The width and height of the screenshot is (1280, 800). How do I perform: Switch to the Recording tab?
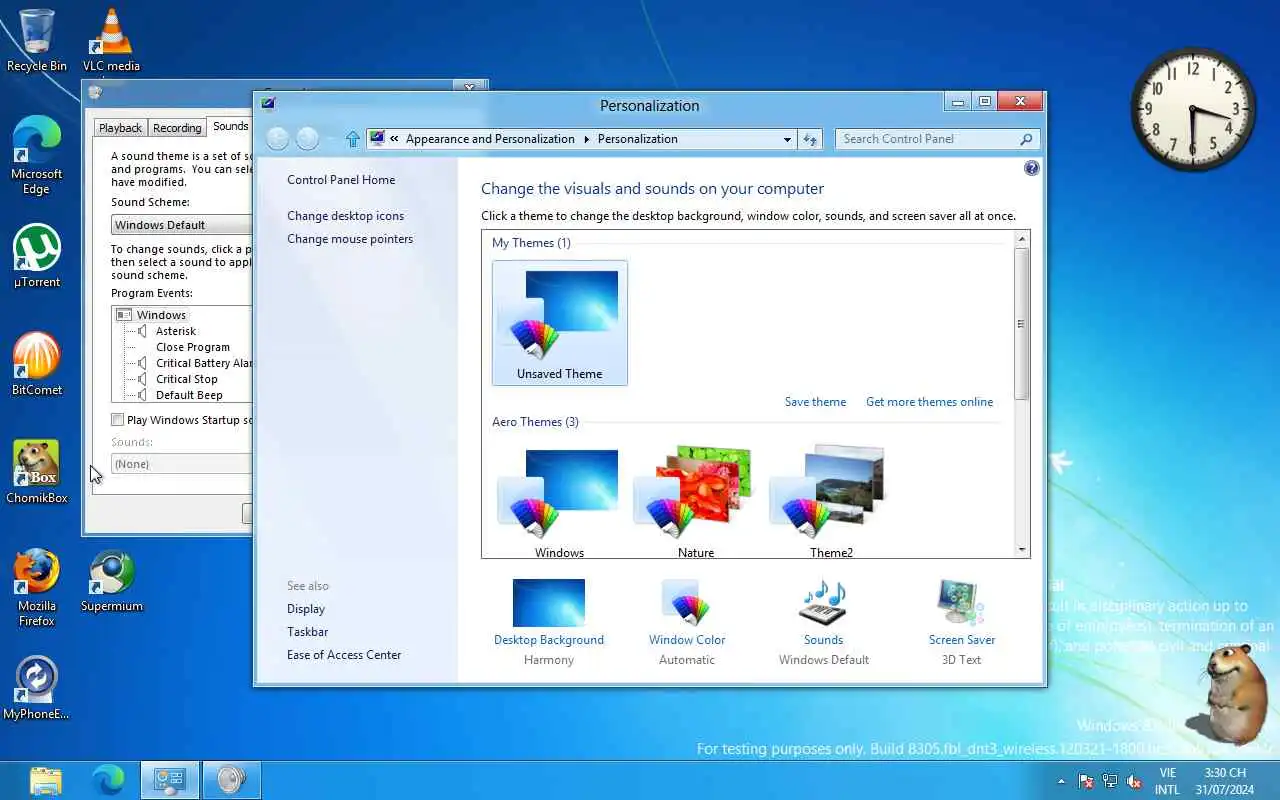click(x=177, y=128)
